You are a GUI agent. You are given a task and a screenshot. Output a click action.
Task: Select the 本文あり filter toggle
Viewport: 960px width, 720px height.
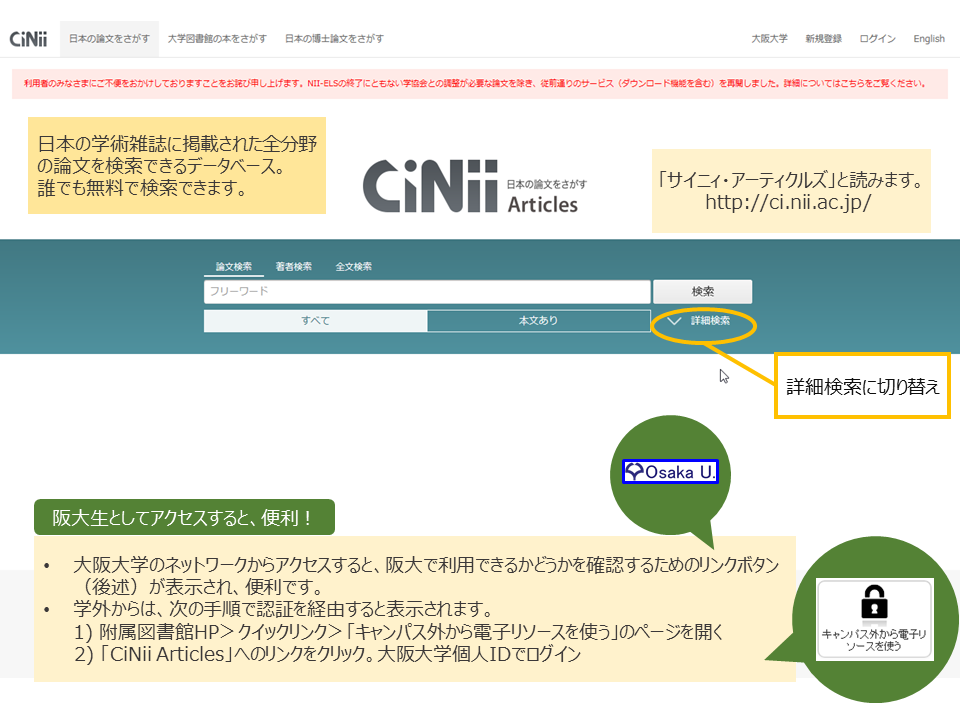(539, 321)
